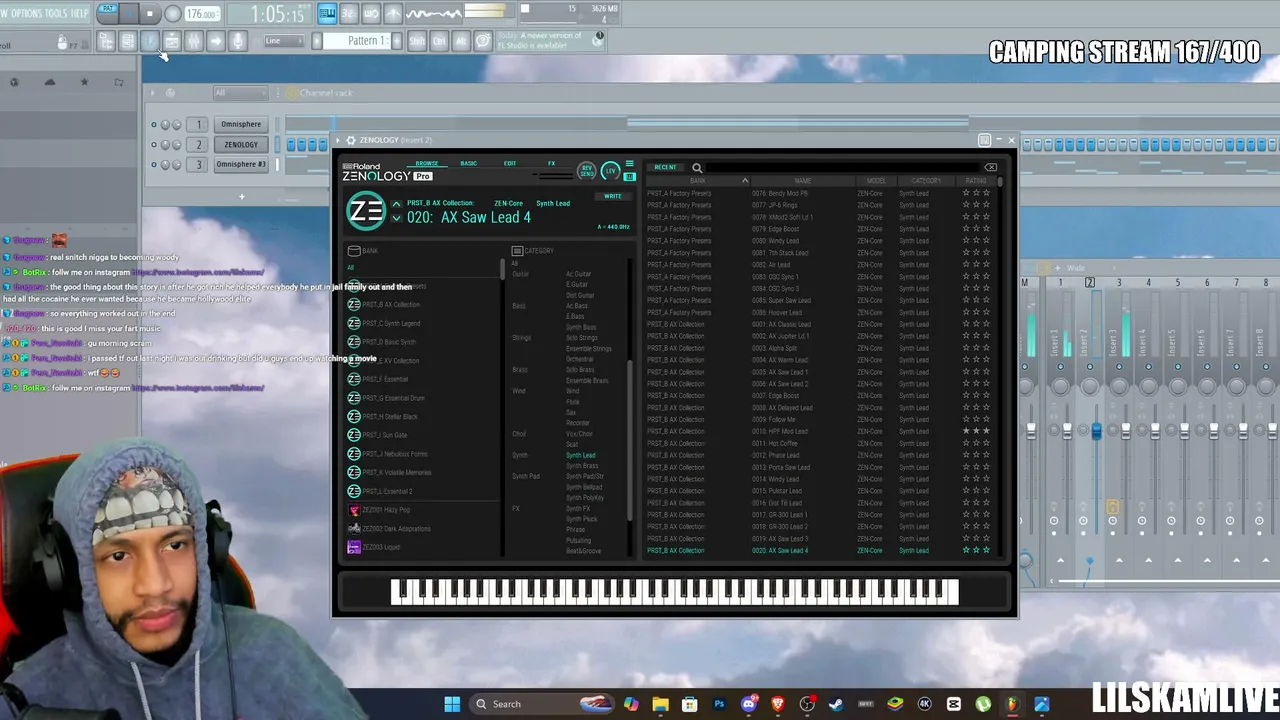Switch to the BROWSE tab in ZENOLOGY
Viewport: 1280px width, 720px height.
427,164
